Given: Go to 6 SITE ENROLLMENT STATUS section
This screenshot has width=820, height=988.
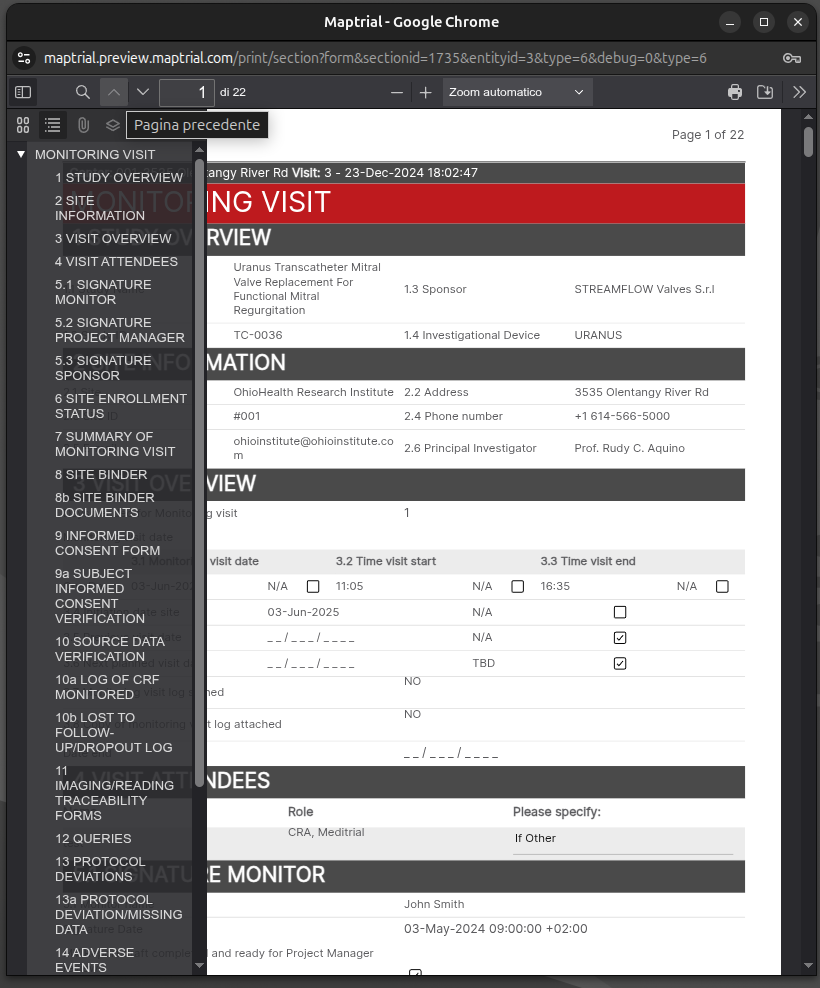Looking at the screenshot, I should (120, 406).
